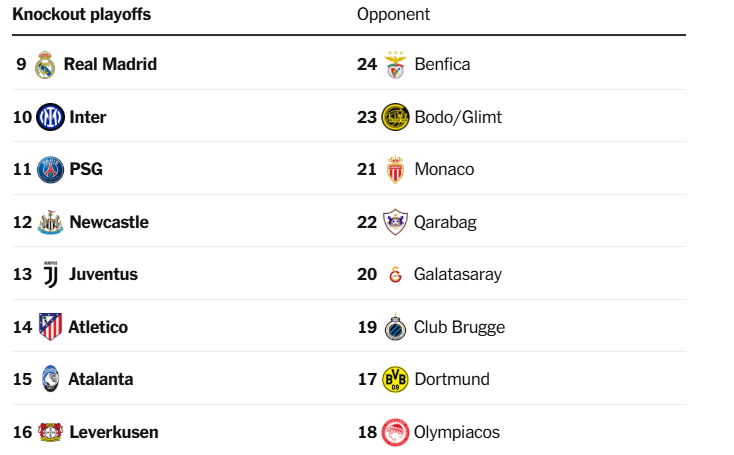Click the Newcastle crest icon
This screenshot has width=734, height=455.
(50, 222)
